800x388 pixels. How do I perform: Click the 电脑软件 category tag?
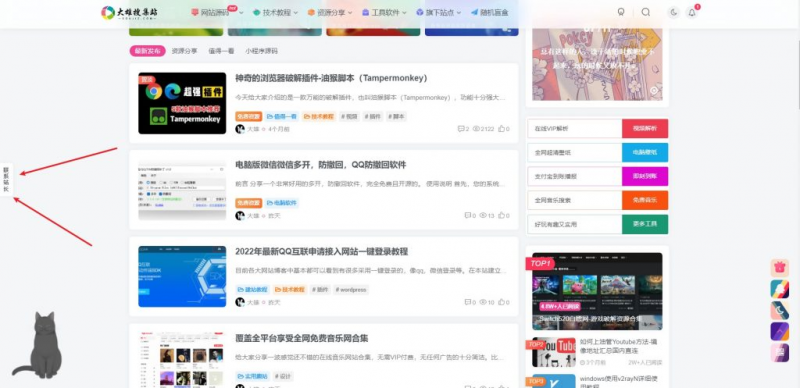coord(282,203)
